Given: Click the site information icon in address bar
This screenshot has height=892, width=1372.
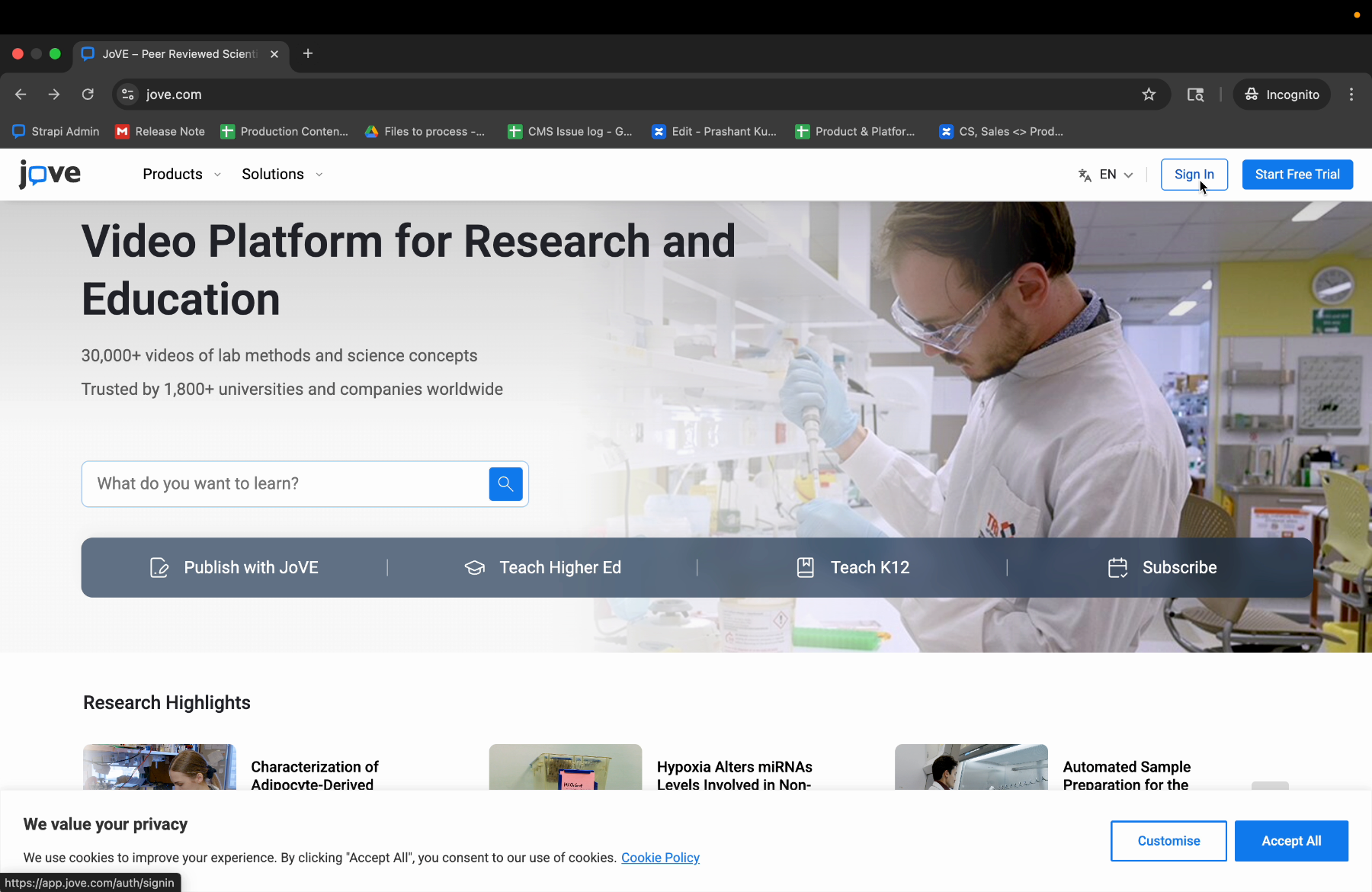Looking at the screenshot, I should pyautogui.click(x=128, y=95).
